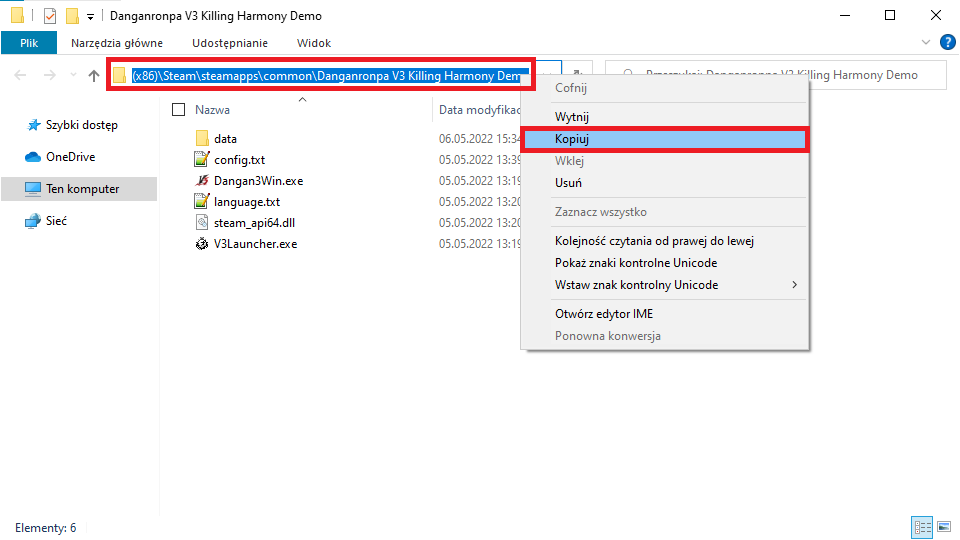
Task: Click the data folder's date 06.05.2022
Action: [479, 139]
